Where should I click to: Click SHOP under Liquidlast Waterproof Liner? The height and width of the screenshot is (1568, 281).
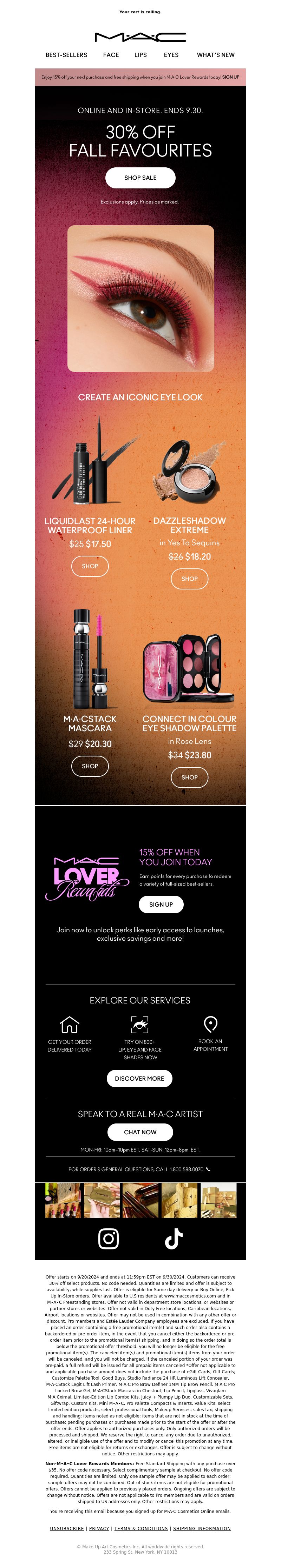point(90,566)
